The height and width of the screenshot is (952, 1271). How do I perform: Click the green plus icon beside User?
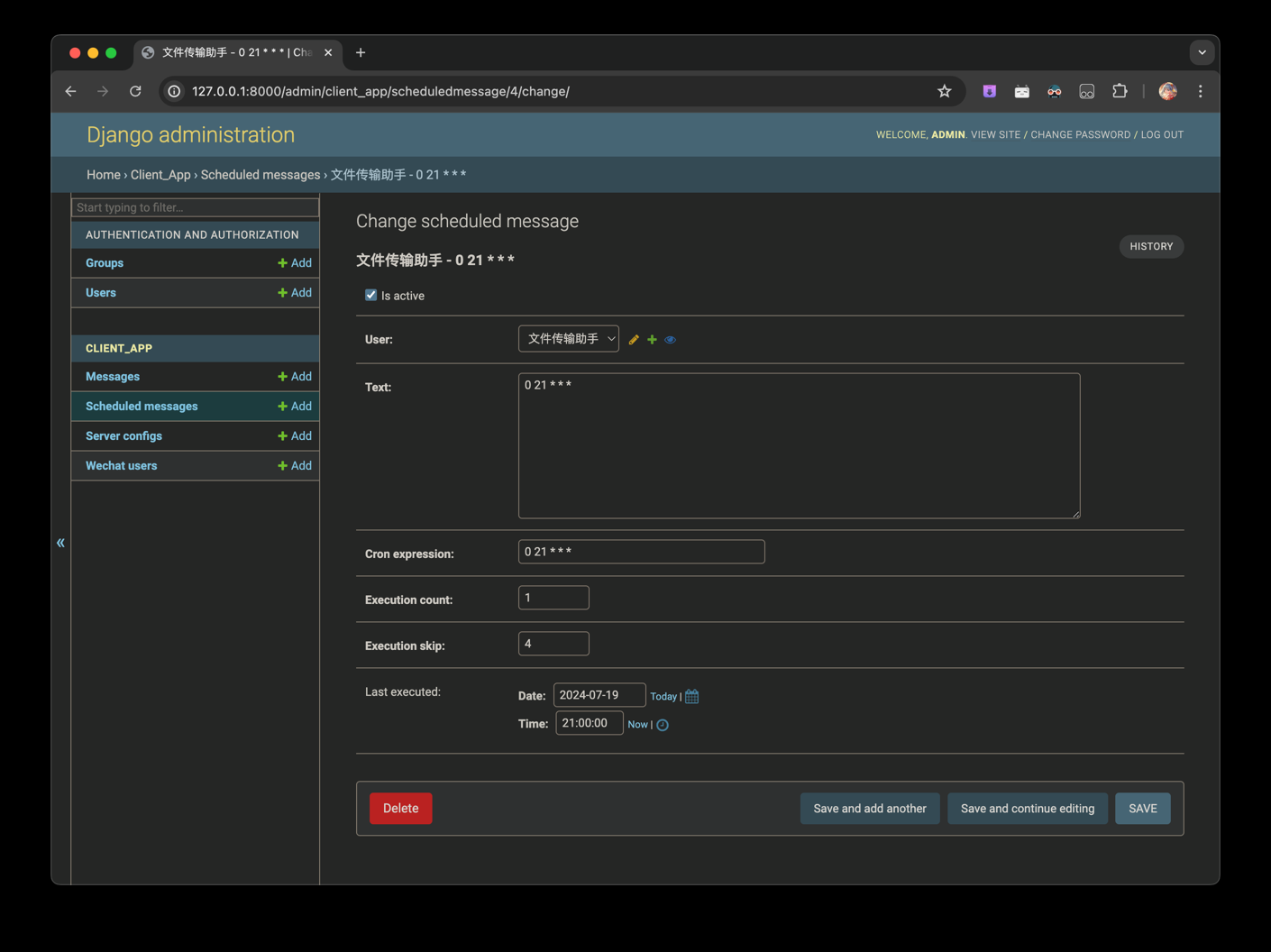652,340
